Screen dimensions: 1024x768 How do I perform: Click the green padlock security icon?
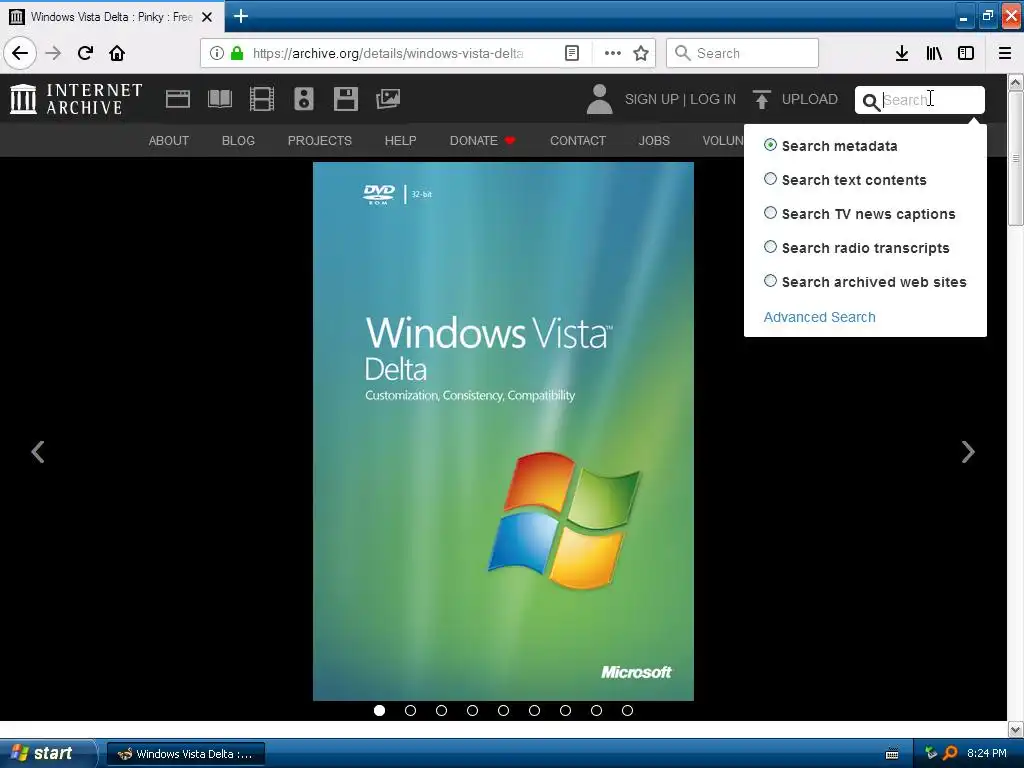point(237,53)
